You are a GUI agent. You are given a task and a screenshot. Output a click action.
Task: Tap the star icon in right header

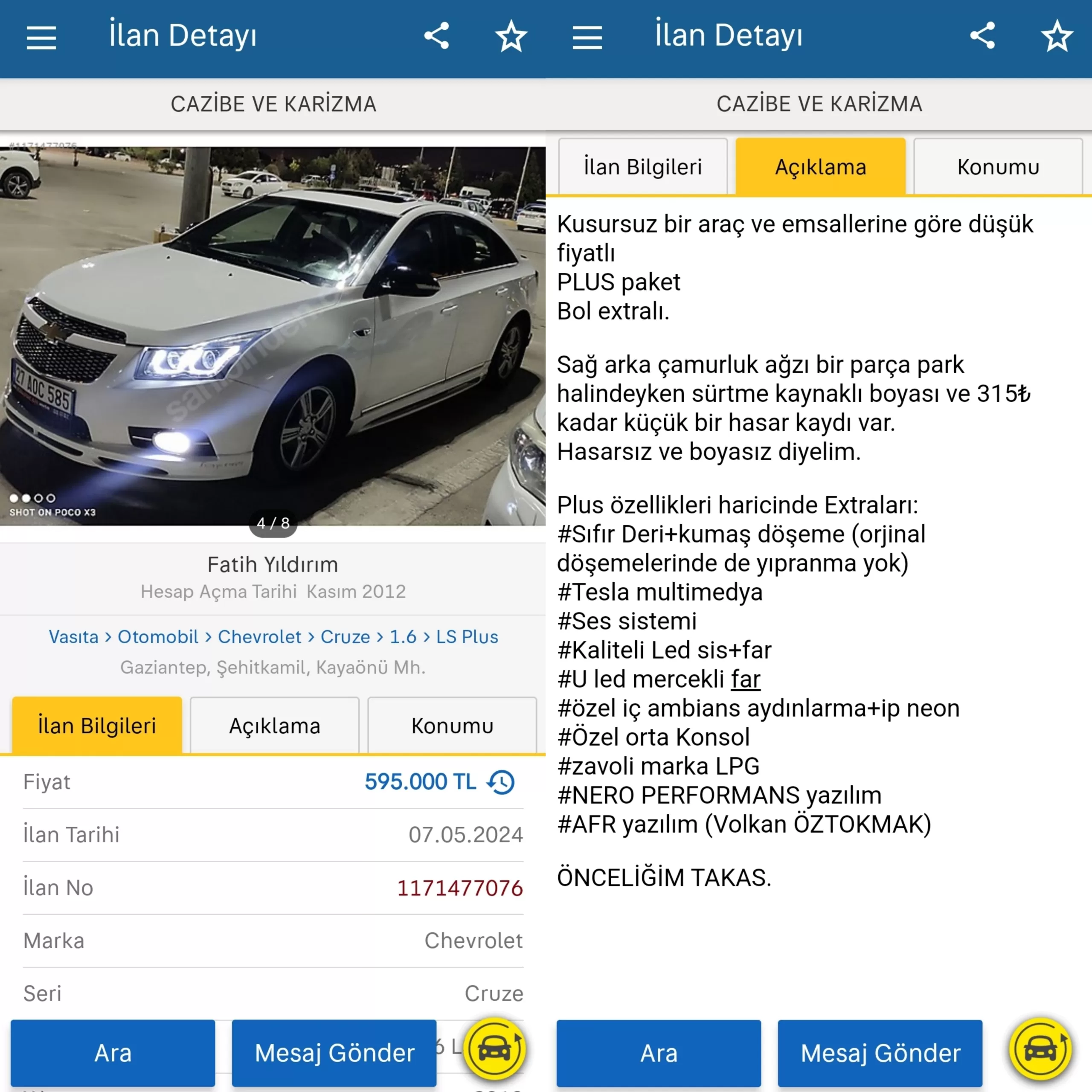[x=1057, y=36]
